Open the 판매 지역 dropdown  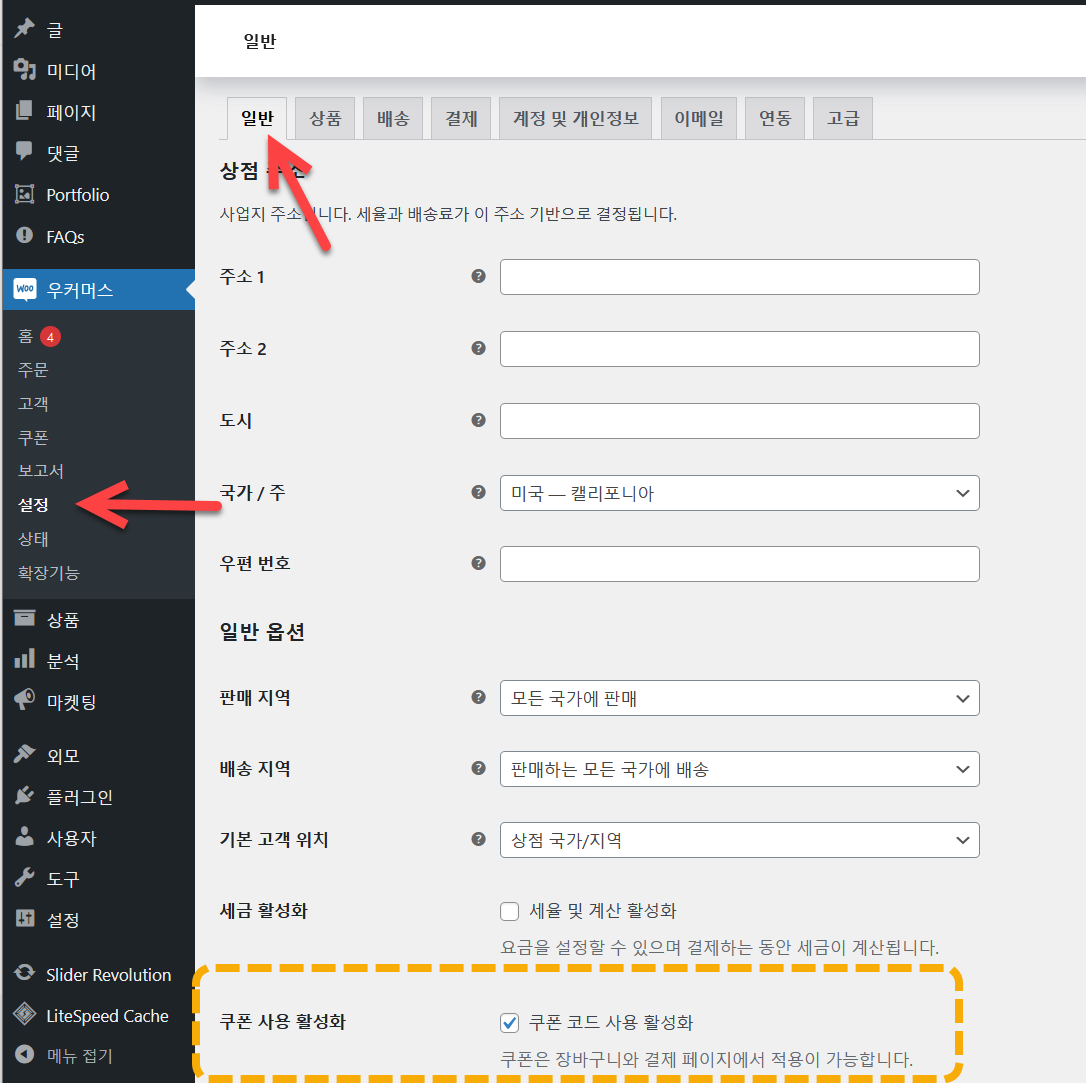740,698
